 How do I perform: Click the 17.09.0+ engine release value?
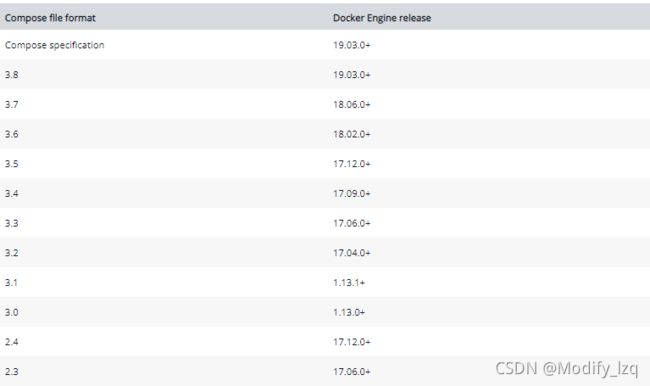tap(352, 193)
